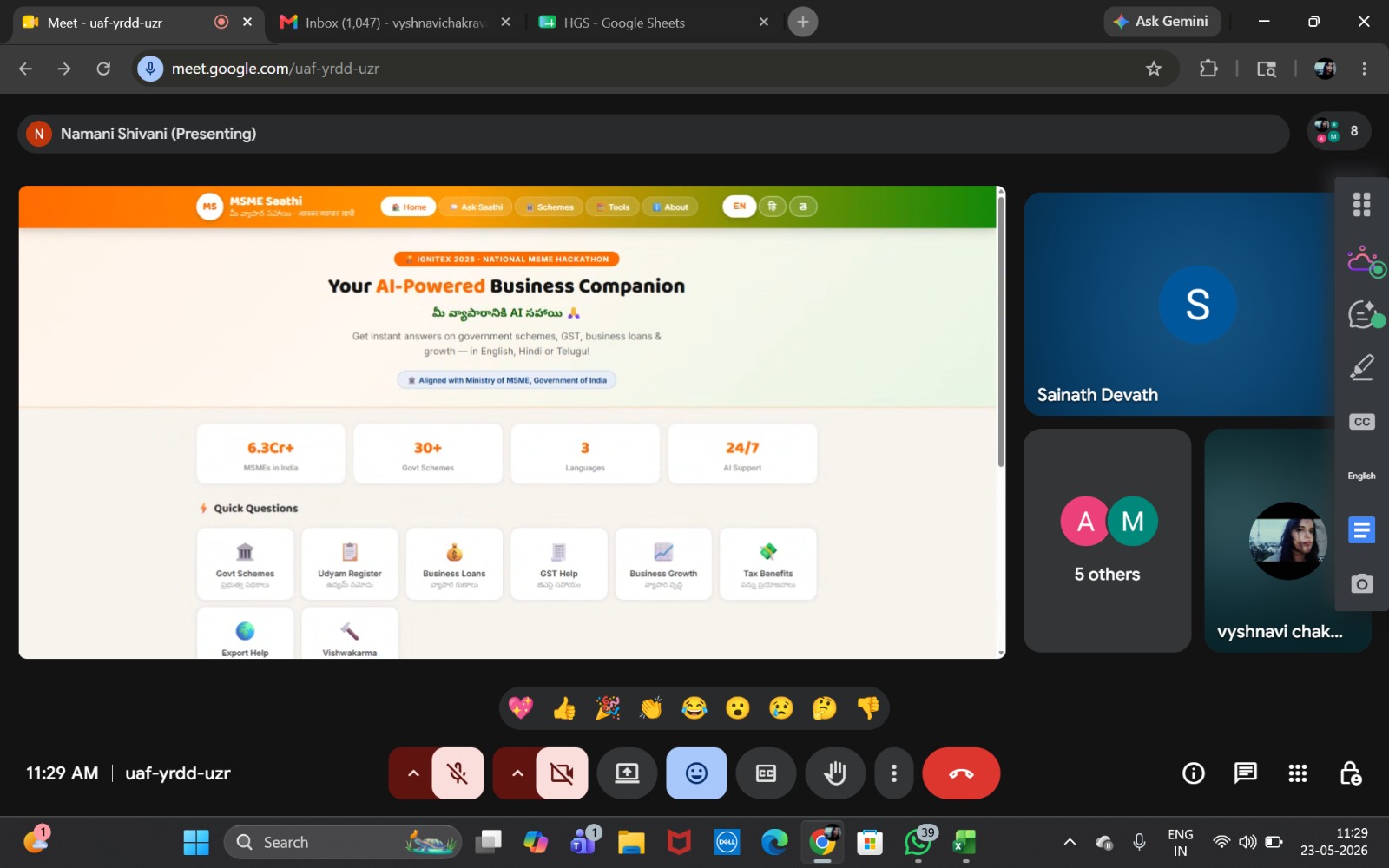Send the sparkling heart reaction
Image resolution: width=1389 pixels, height=868 pixels.
(x=521, y=708)
